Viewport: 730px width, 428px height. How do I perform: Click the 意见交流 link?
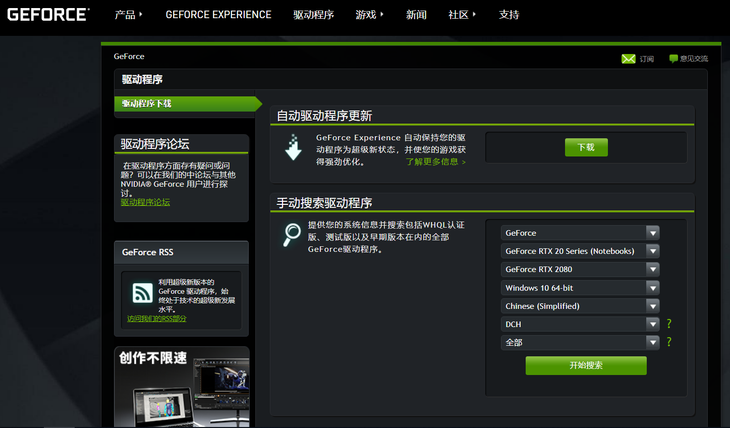tap(694, 59)
